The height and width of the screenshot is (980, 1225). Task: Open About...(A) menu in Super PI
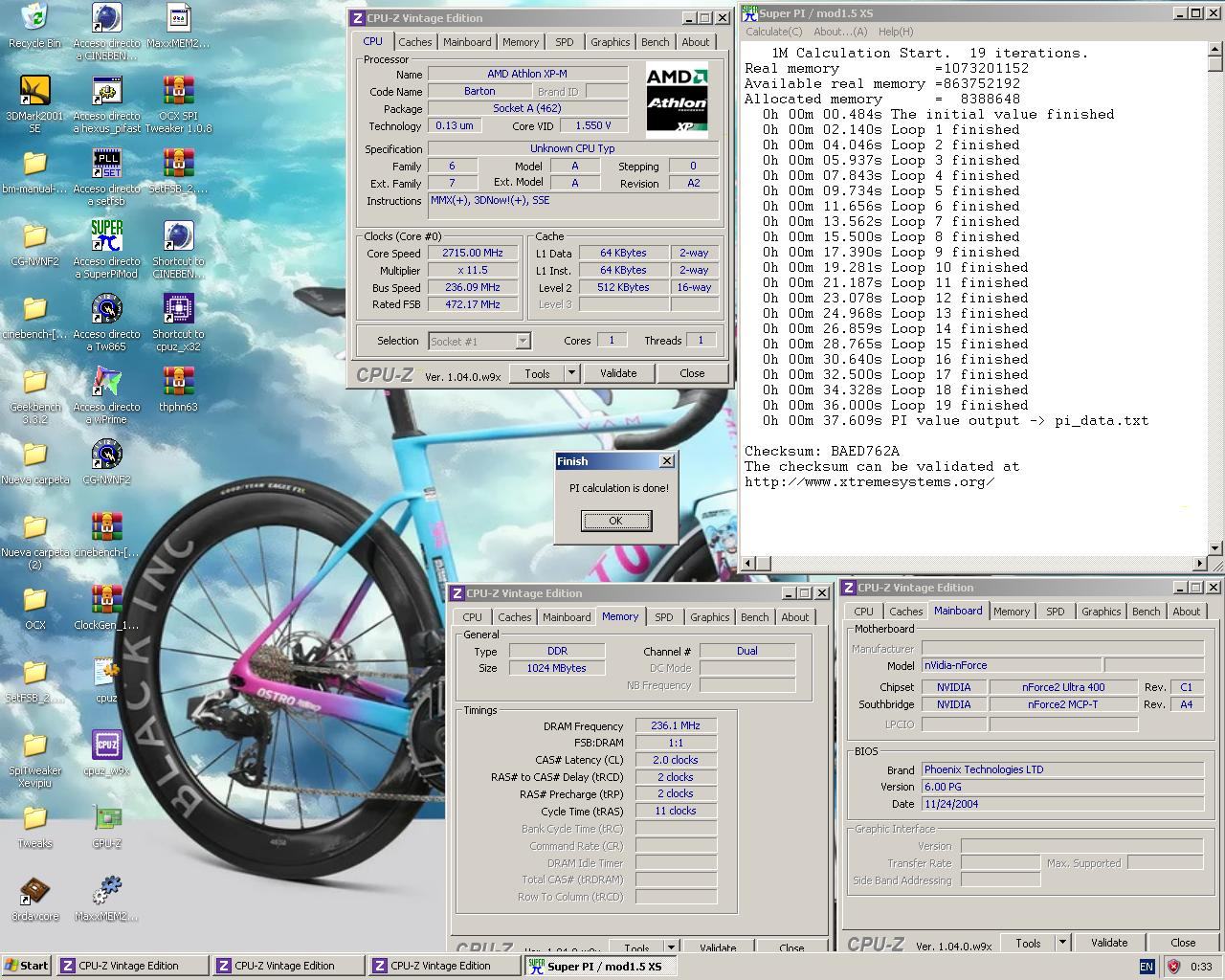tap(840, 32)
